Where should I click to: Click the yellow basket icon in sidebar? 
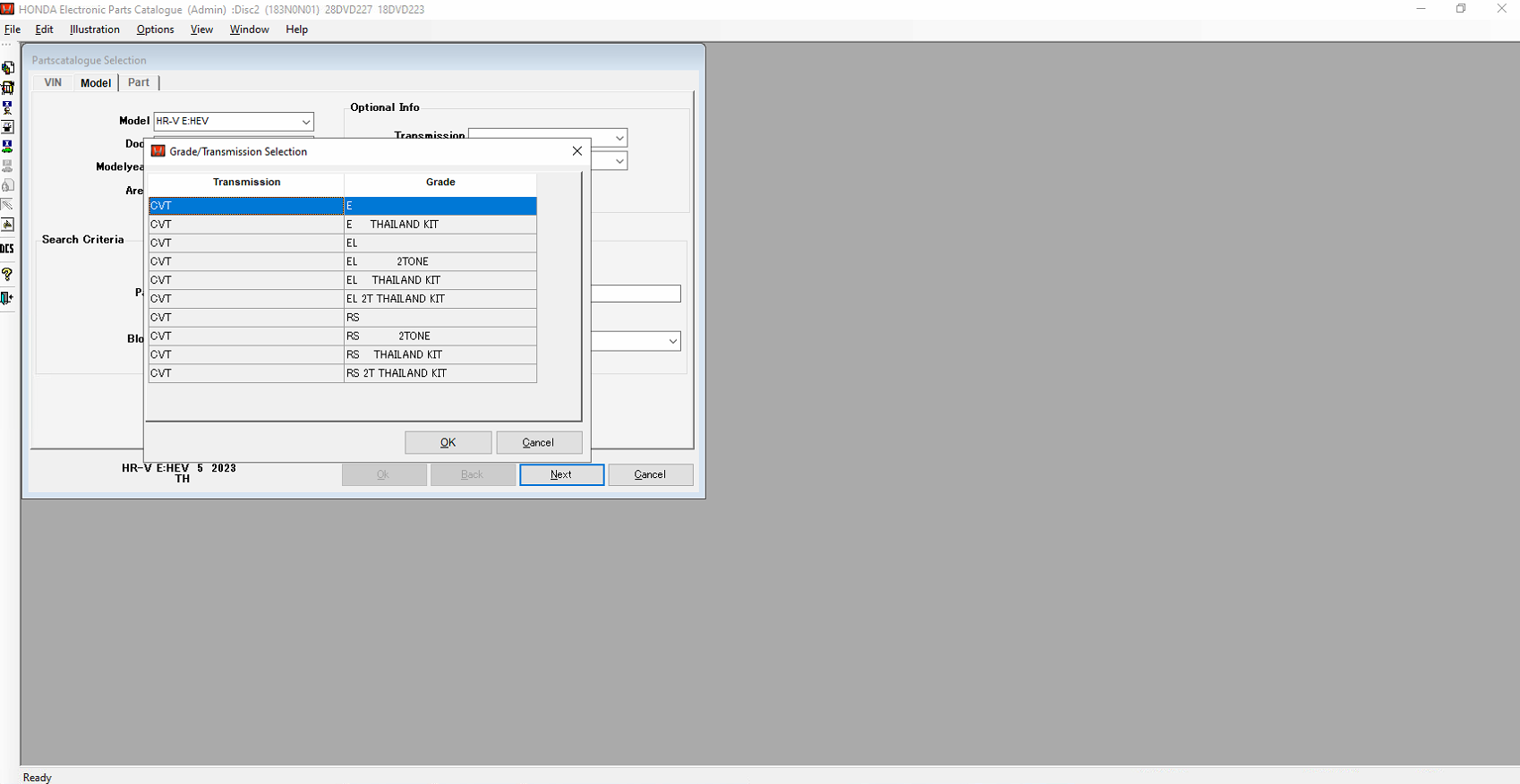pyautogui.click(x=7, y=88)
